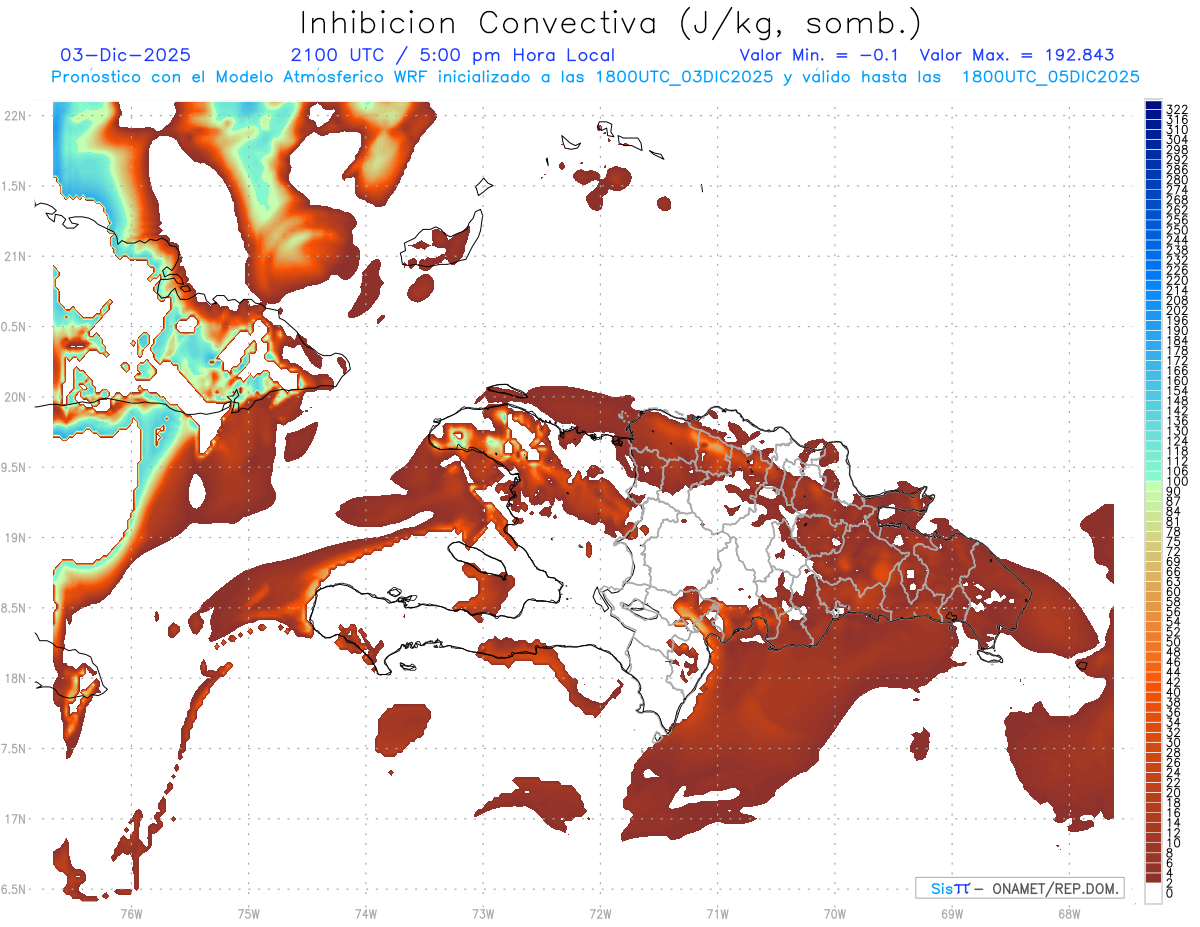This screenshot has height=927, width=1200.
Task: Click the '21N' latitude label
Action: [17, 256]
